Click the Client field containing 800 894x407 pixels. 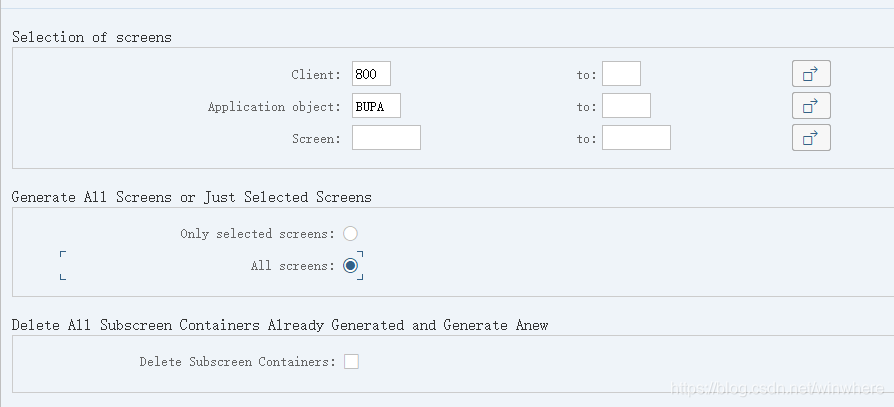click(371, 74)
